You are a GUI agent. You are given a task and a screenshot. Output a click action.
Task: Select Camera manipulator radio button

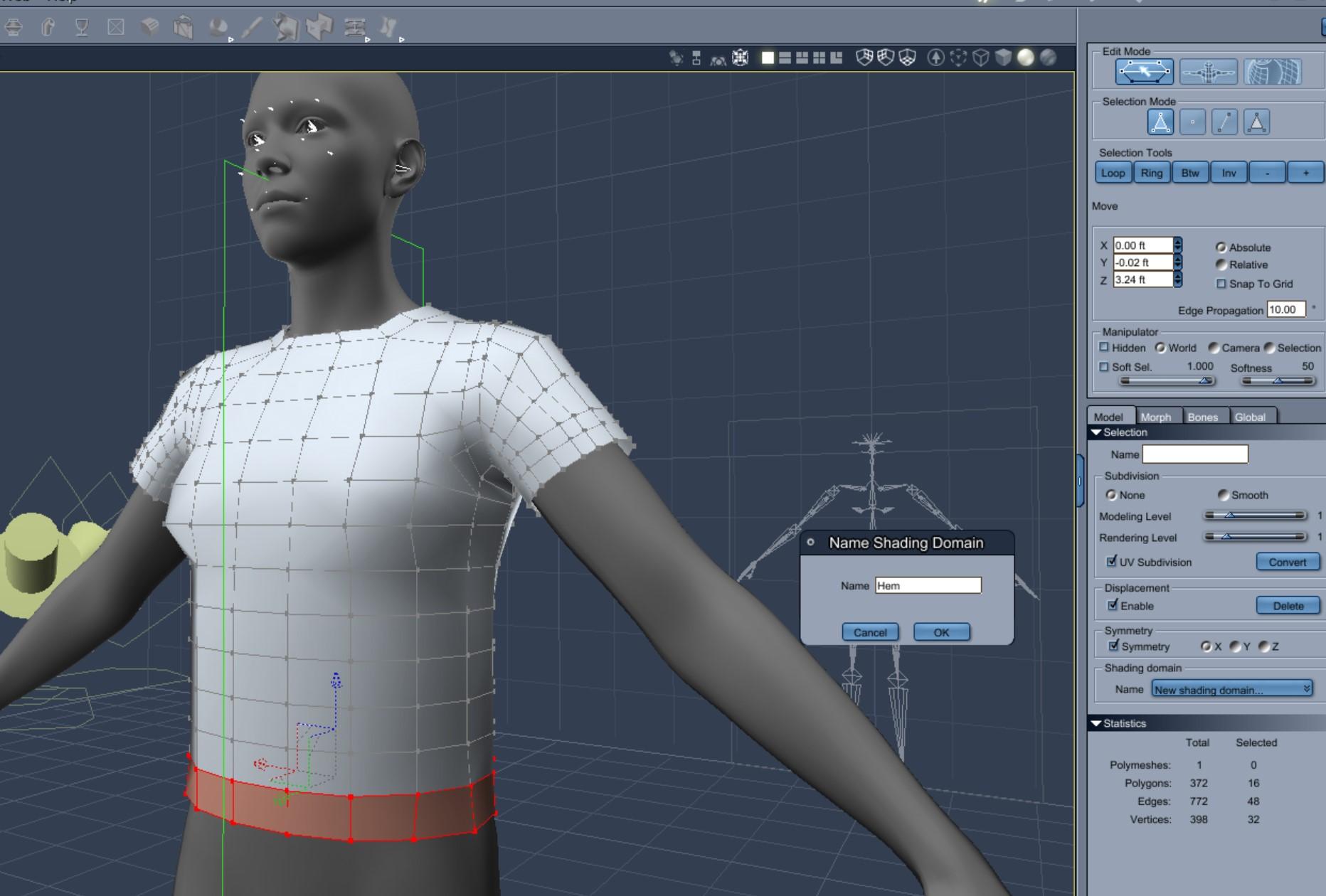1214,348
